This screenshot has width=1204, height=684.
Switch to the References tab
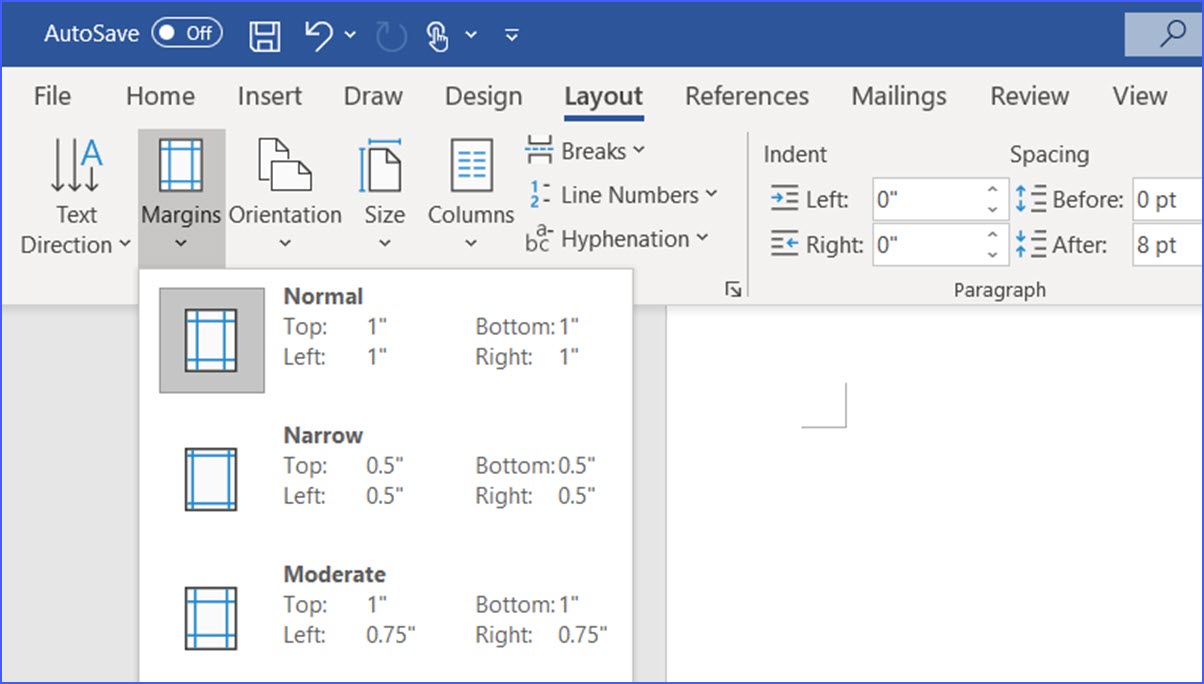tap(747, 96)
